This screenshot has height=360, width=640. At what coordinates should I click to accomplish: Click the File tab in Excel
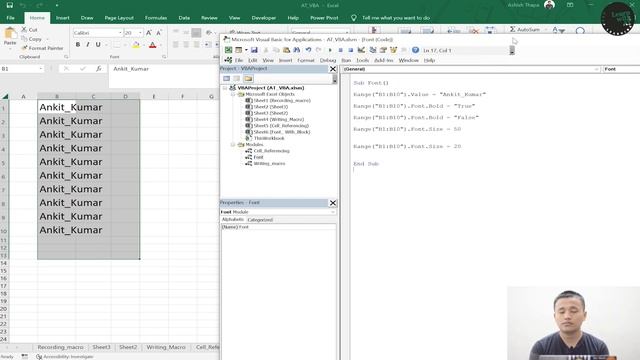11,18
